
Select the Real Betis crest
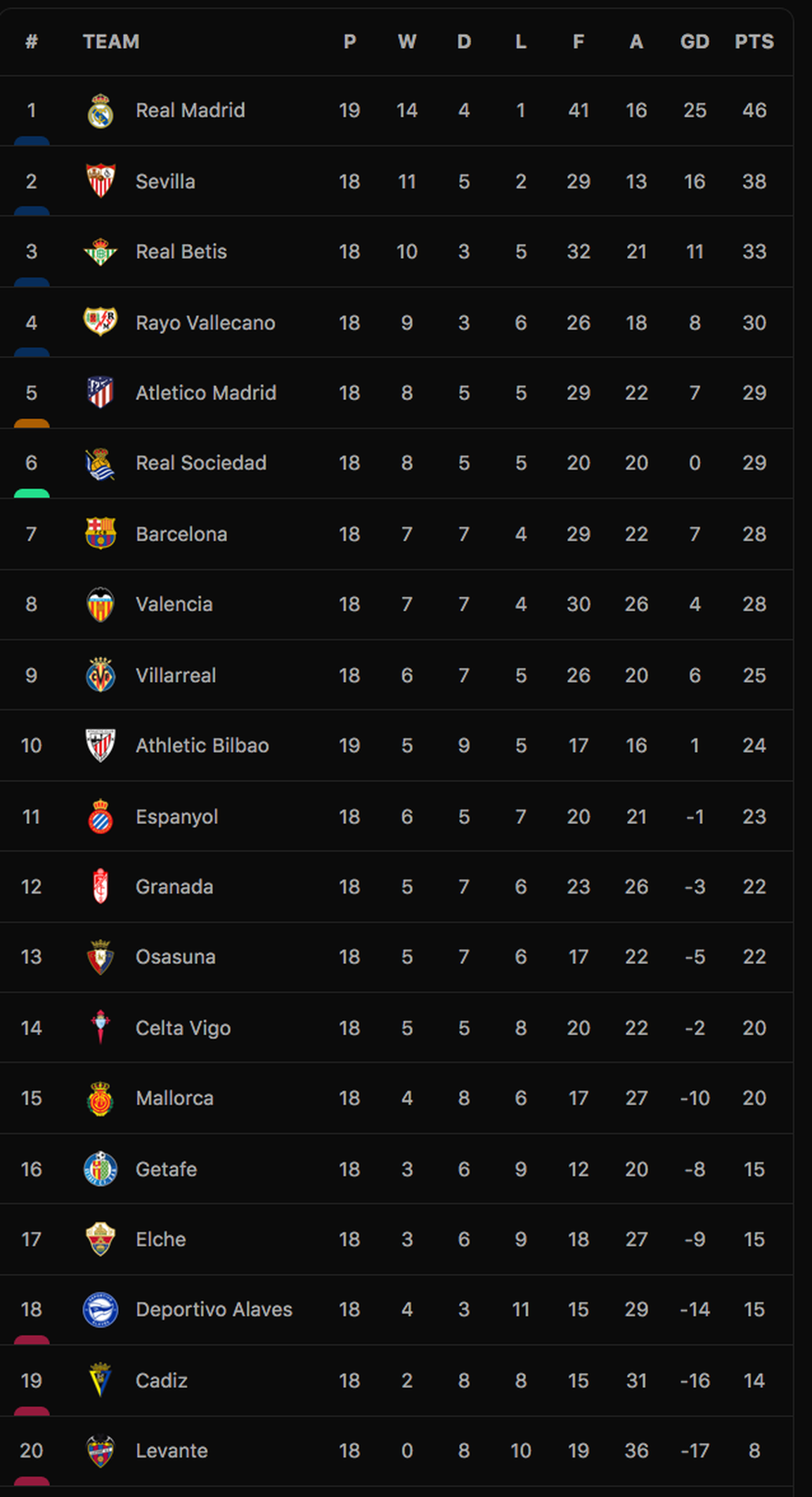click(101, 252)
